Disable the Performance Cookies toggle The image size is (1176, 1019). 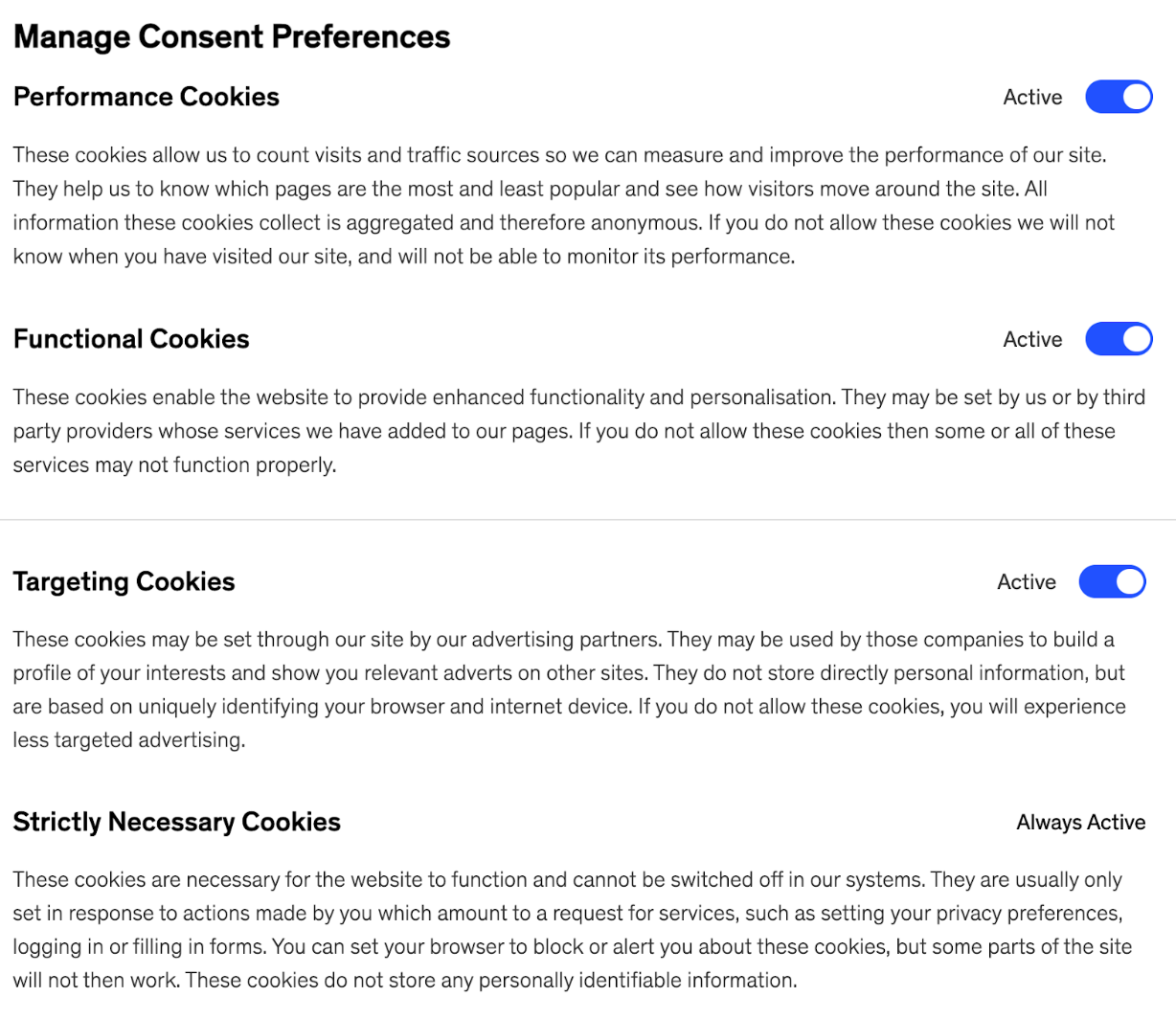tap(1119, 97)
